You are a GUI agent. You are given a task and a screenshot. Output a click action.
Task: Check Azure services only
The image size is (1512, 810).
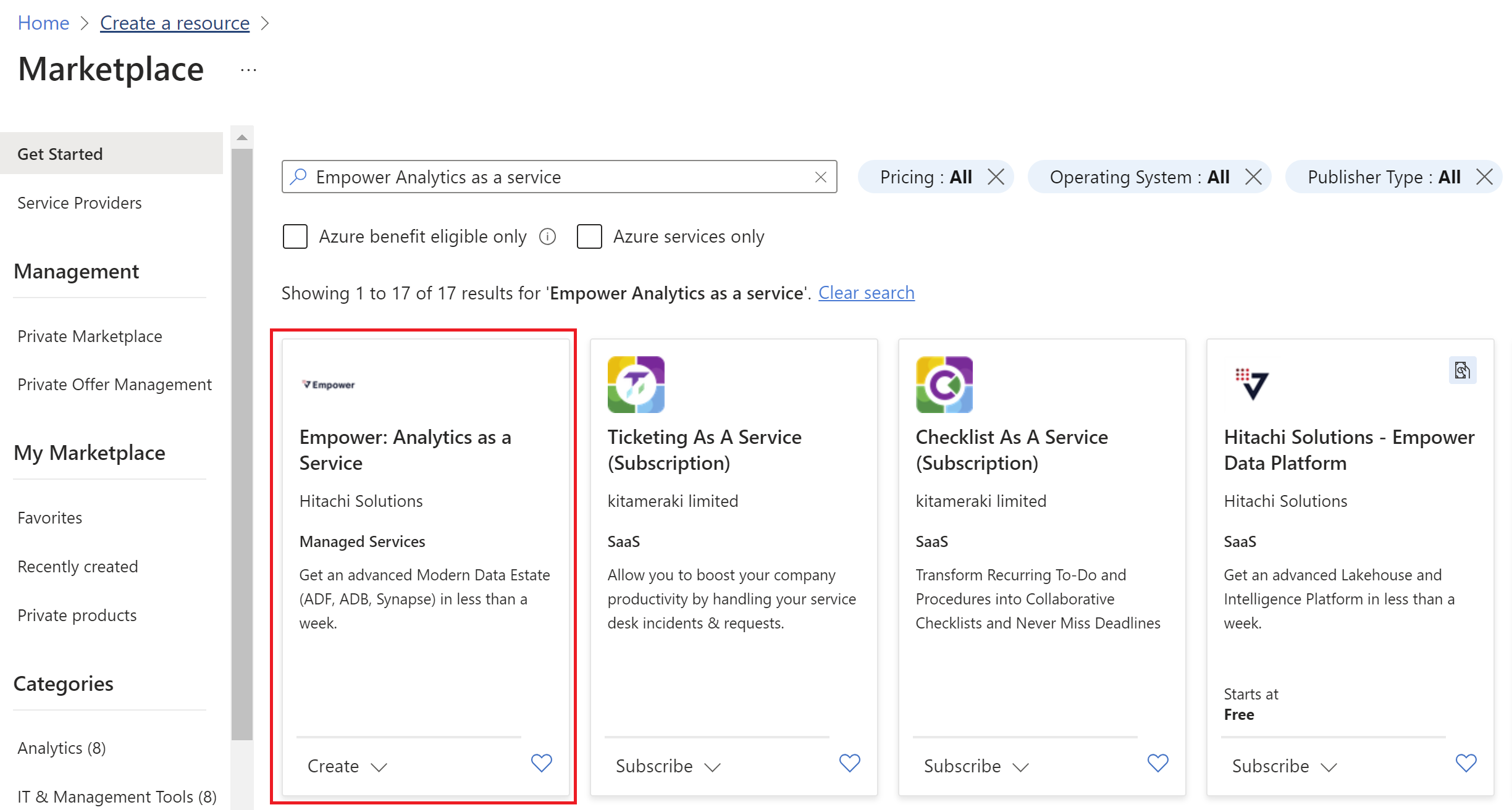point(589,236)
